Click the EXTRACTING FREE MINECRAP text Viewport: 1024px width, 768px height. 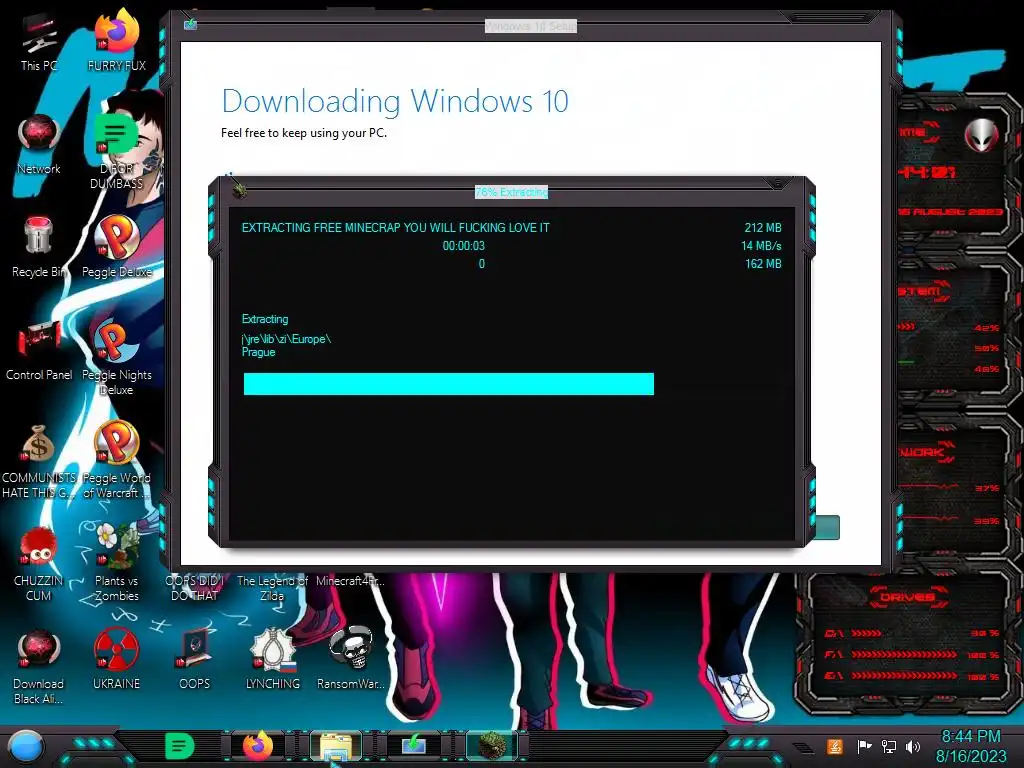(395, 227)
